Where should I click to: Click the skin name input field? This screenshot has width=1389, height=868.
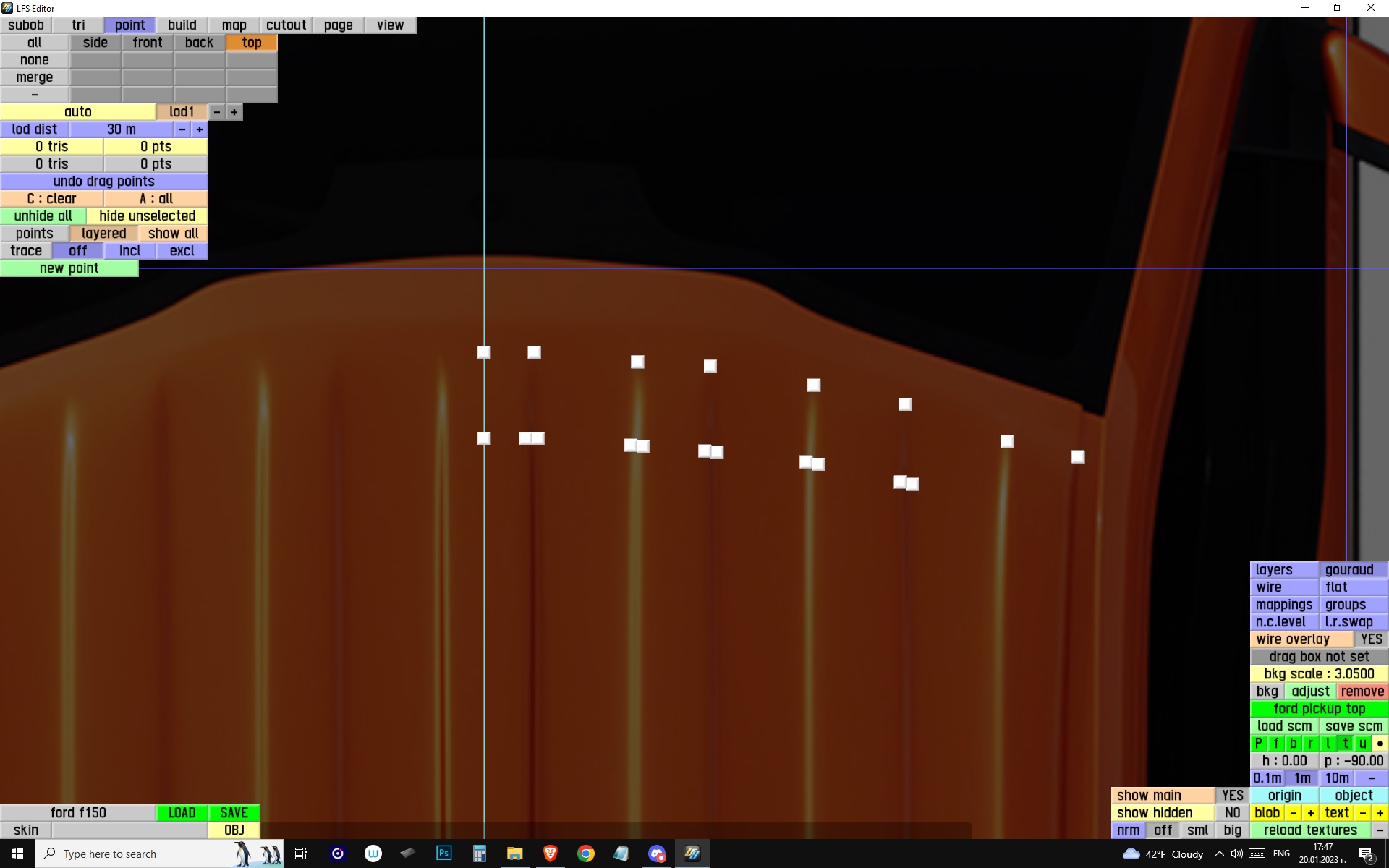(129, 830)
